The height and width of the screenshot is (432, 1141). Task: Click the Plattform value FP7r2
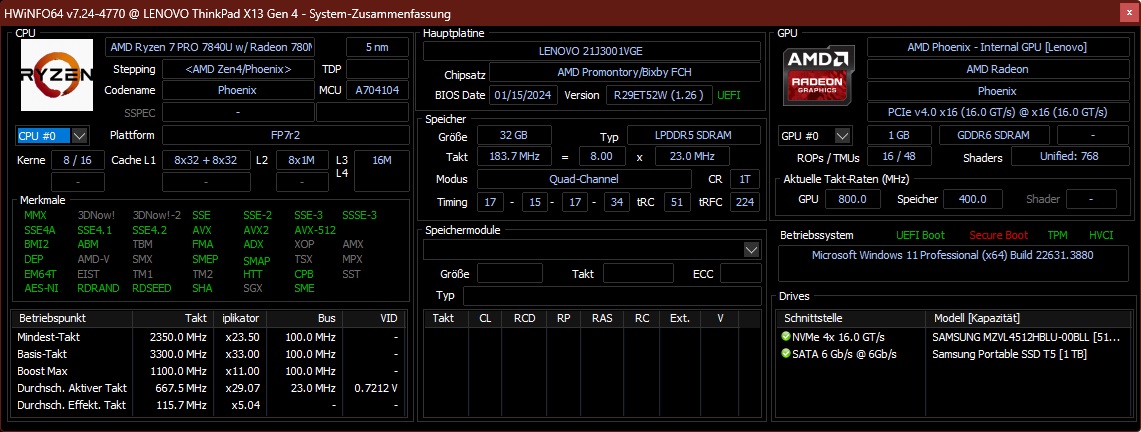pyautogui.click(x=285, y=135)
